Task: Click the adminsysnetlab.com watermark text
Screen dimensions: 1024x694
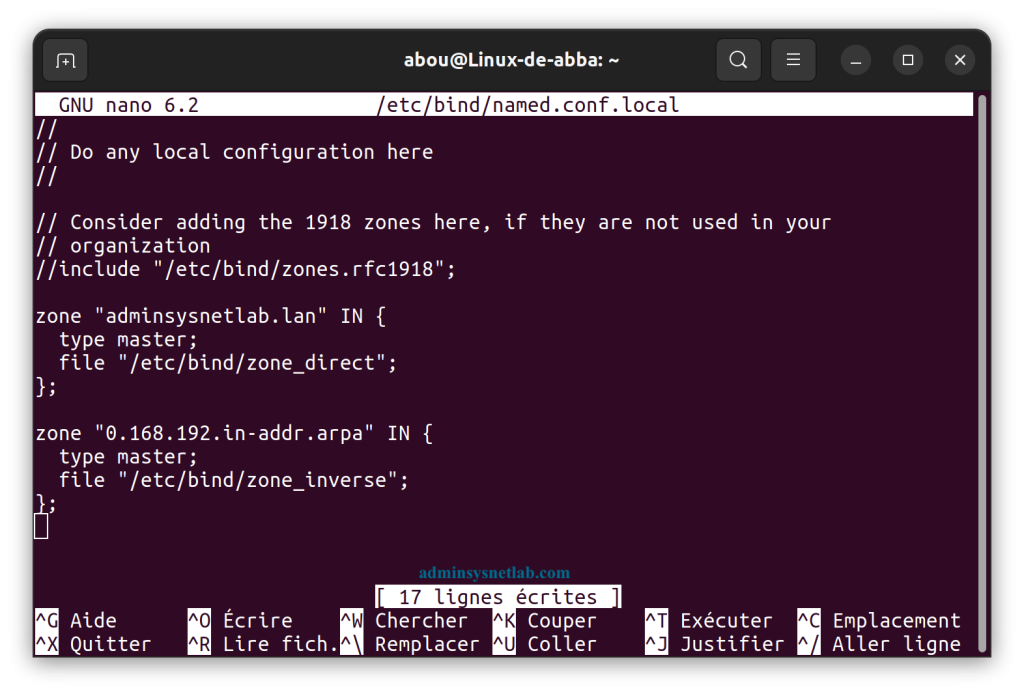Action: pos(494,573)
